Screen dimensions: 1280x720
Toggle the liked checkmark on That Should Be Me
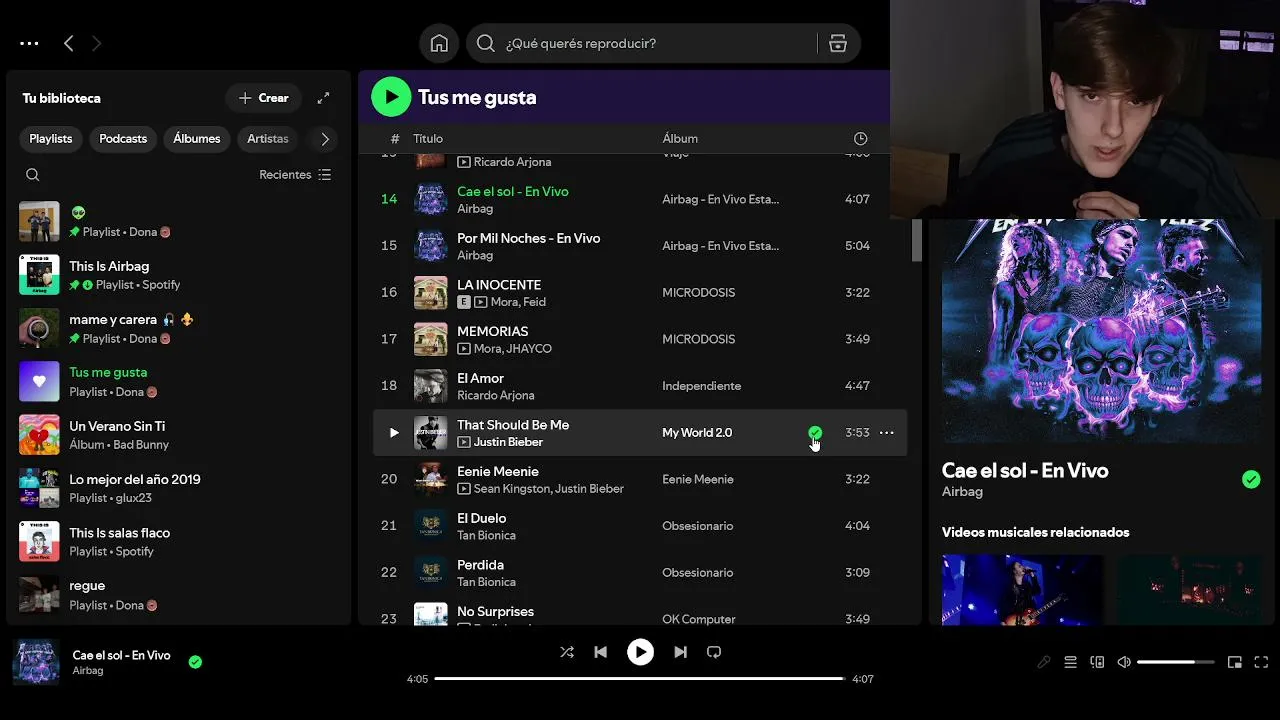[815, 433]
